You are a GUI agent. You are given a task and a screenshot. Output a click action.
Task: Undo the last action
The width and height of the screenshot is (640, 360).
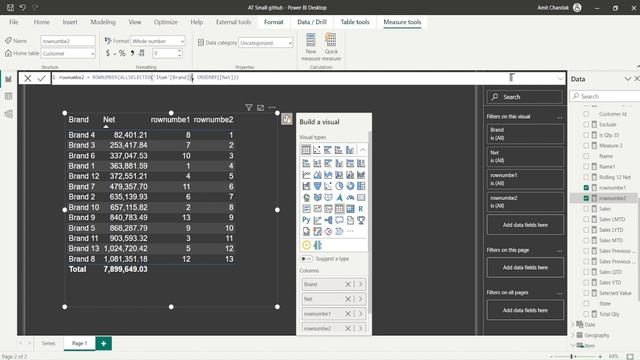23,7
